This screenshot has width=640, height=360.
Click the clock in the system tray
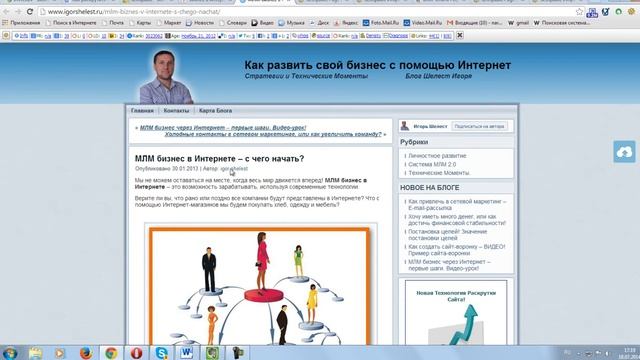pyautogui.click(x=630, y=353)
